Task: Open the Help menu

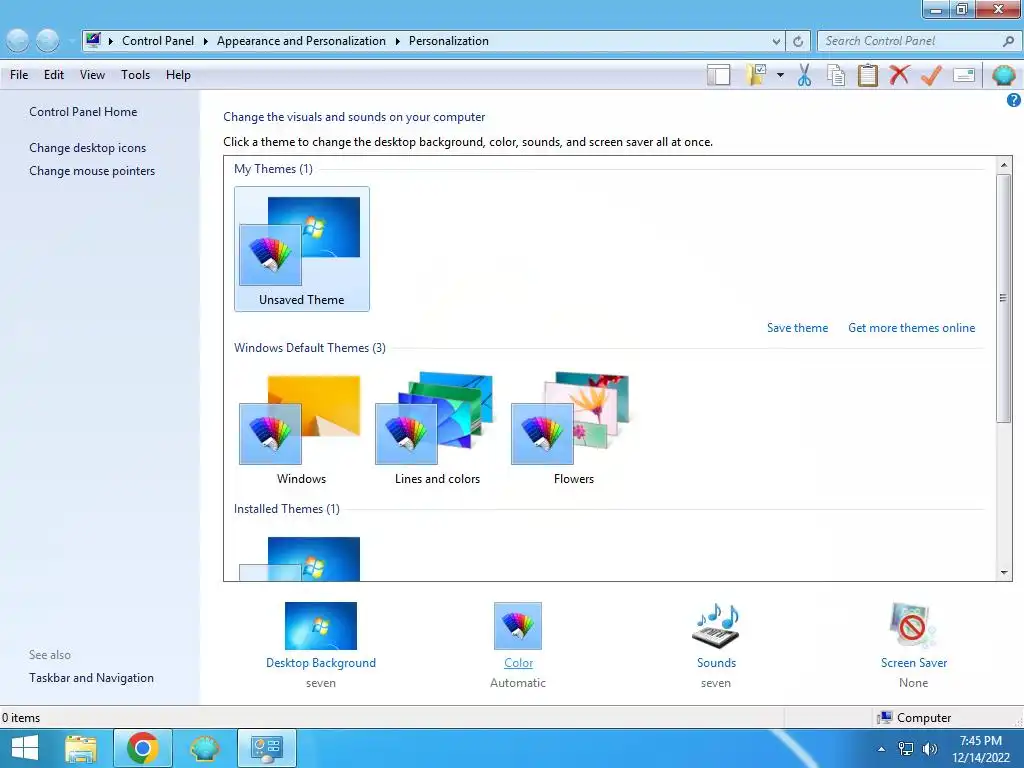Action: point(178,74)
